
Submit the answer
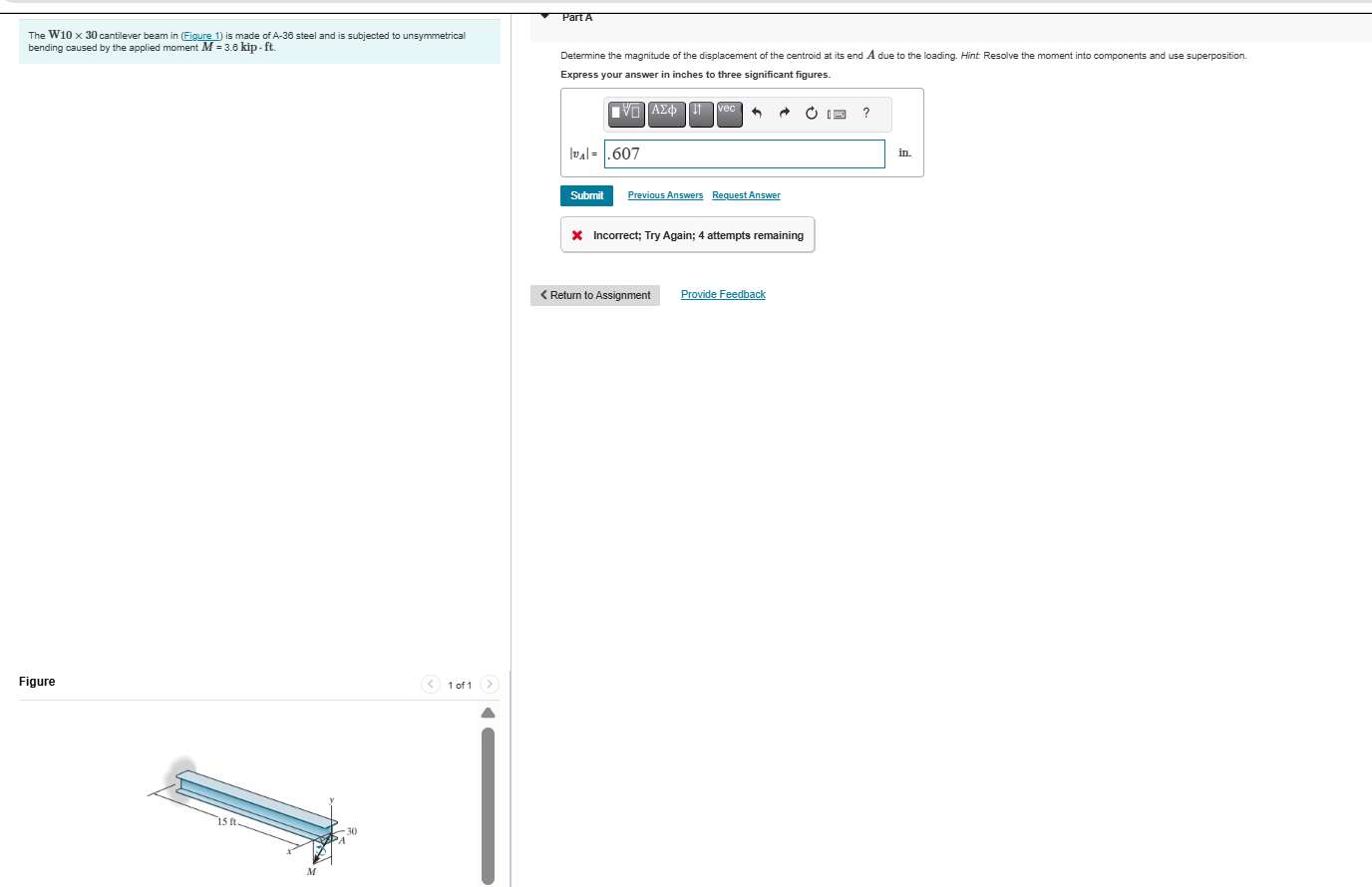(586, 195)
